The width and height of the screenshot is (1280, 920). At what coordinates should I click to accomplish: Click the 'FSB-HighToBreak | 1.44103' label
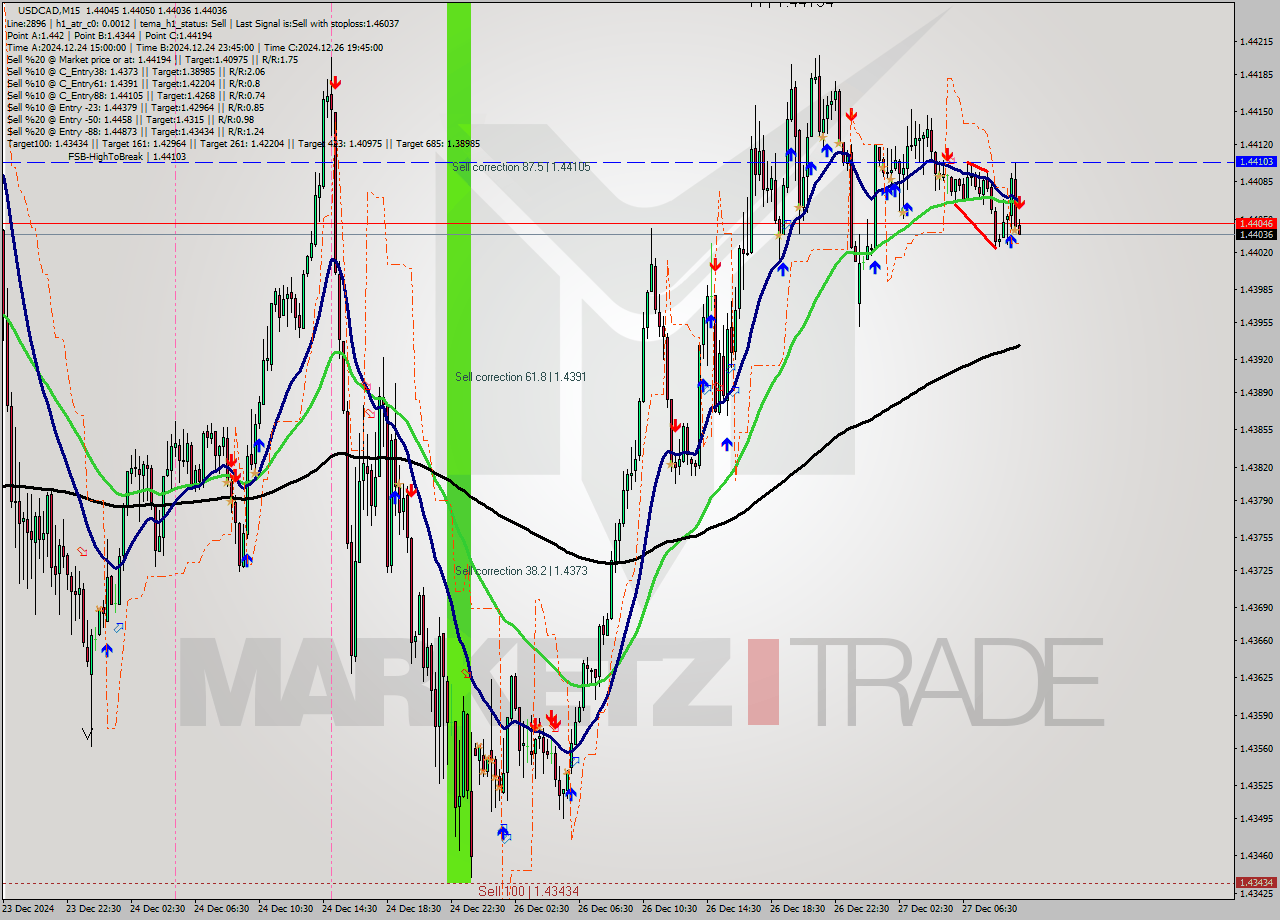tap(127, 156)
